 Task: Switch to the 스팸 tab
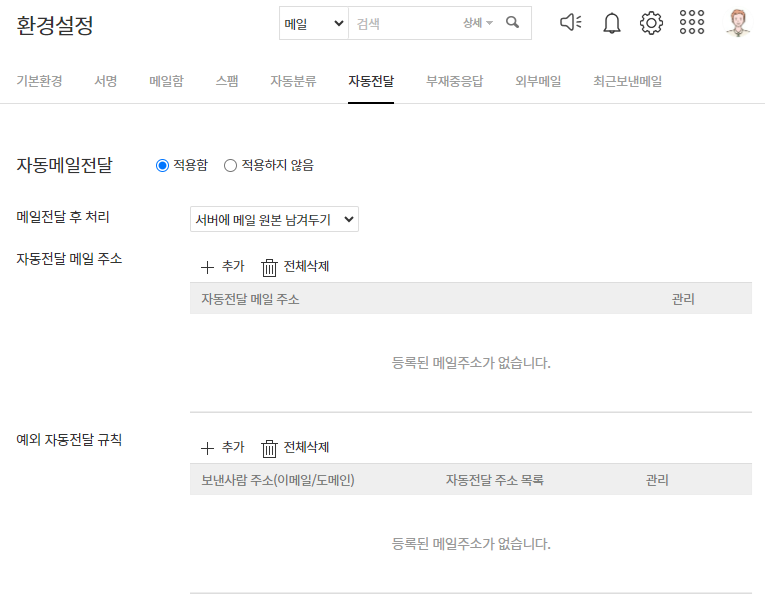point(227,82)
